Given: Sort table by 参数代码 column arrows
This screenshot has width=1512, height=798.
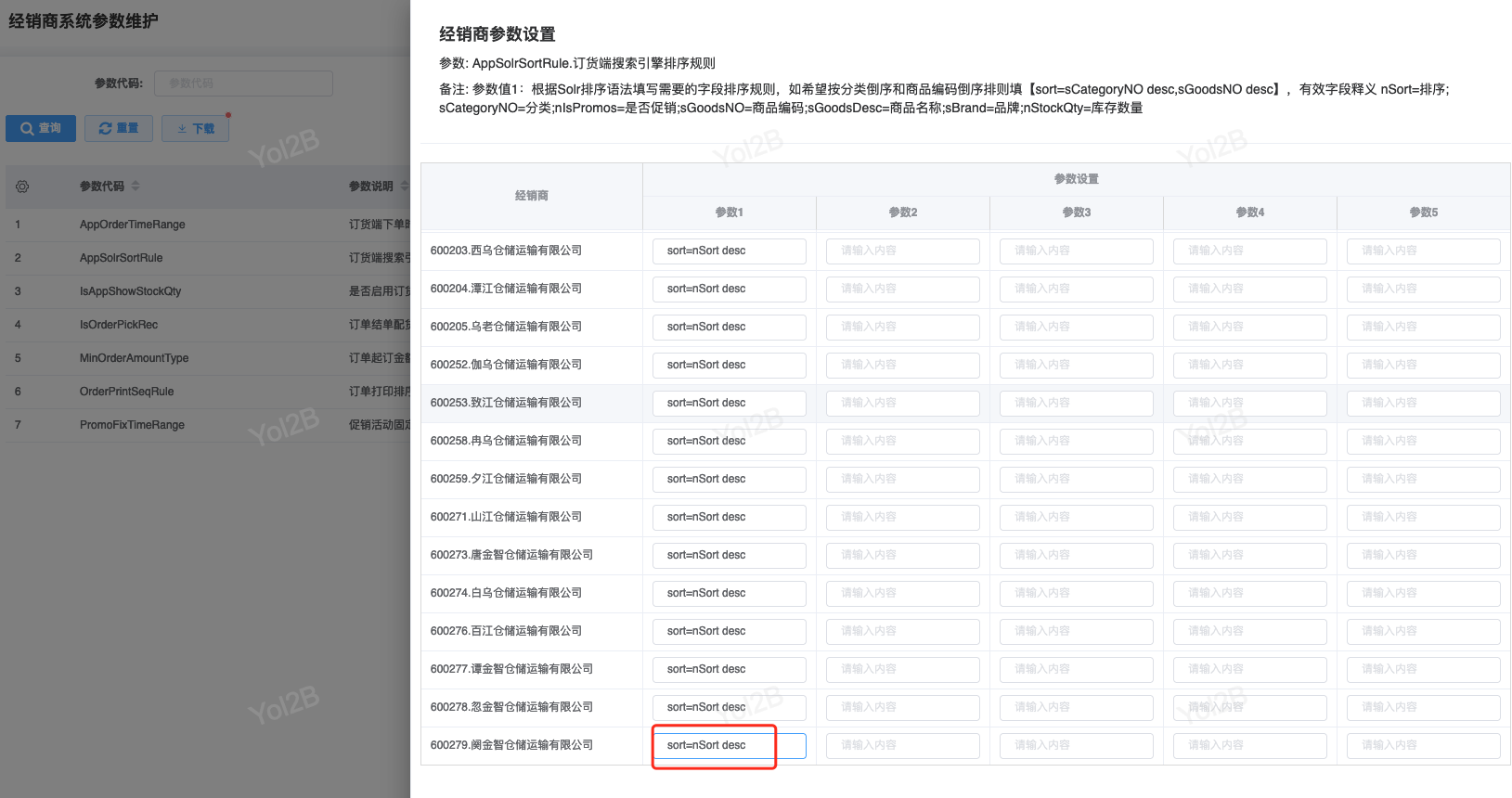Looking at the screenshot, I should (x=136, y=187).
